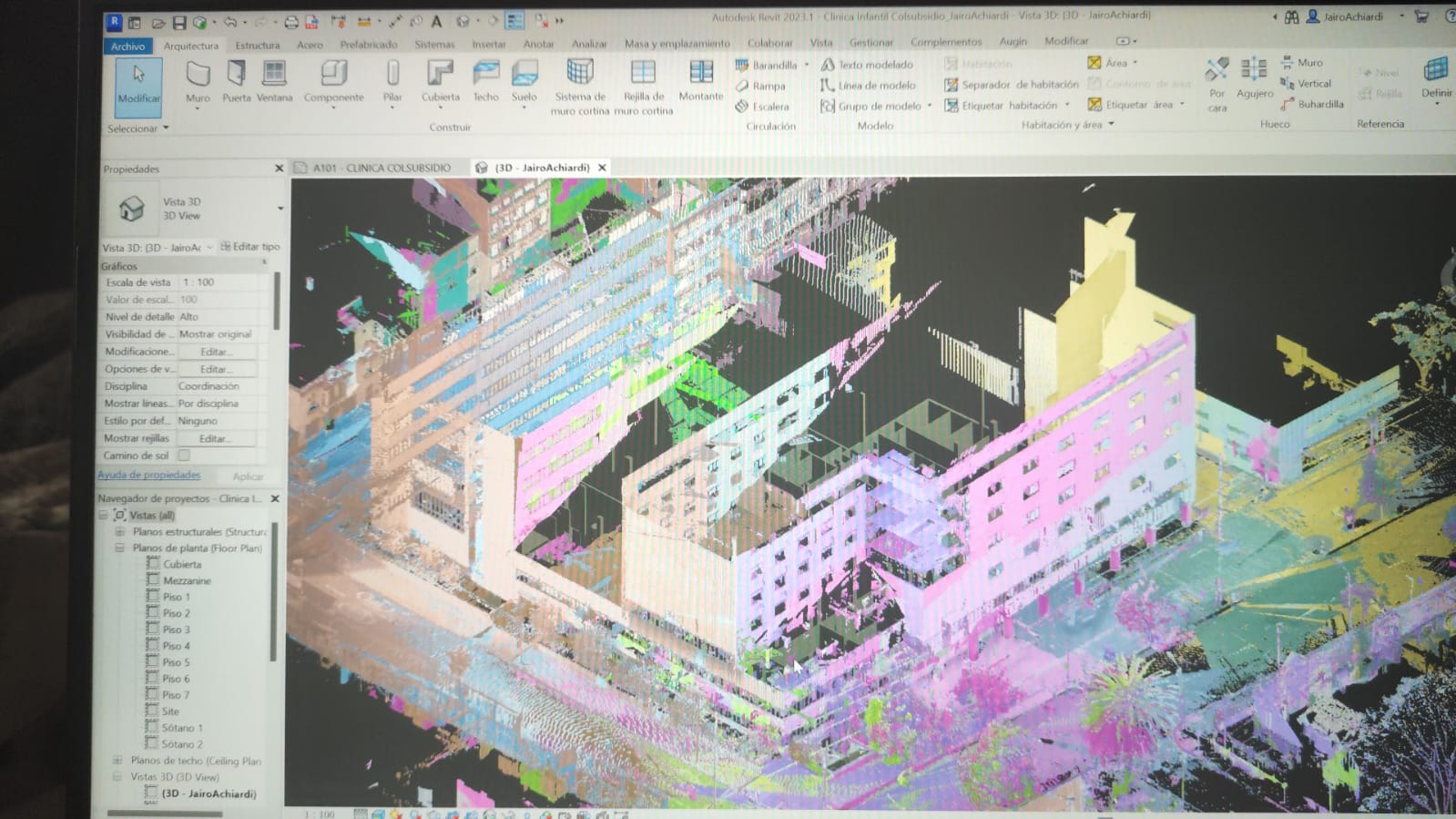Click the Agujero shaft opening tool
The image size is (1456, 819).
click(1254, 78)
